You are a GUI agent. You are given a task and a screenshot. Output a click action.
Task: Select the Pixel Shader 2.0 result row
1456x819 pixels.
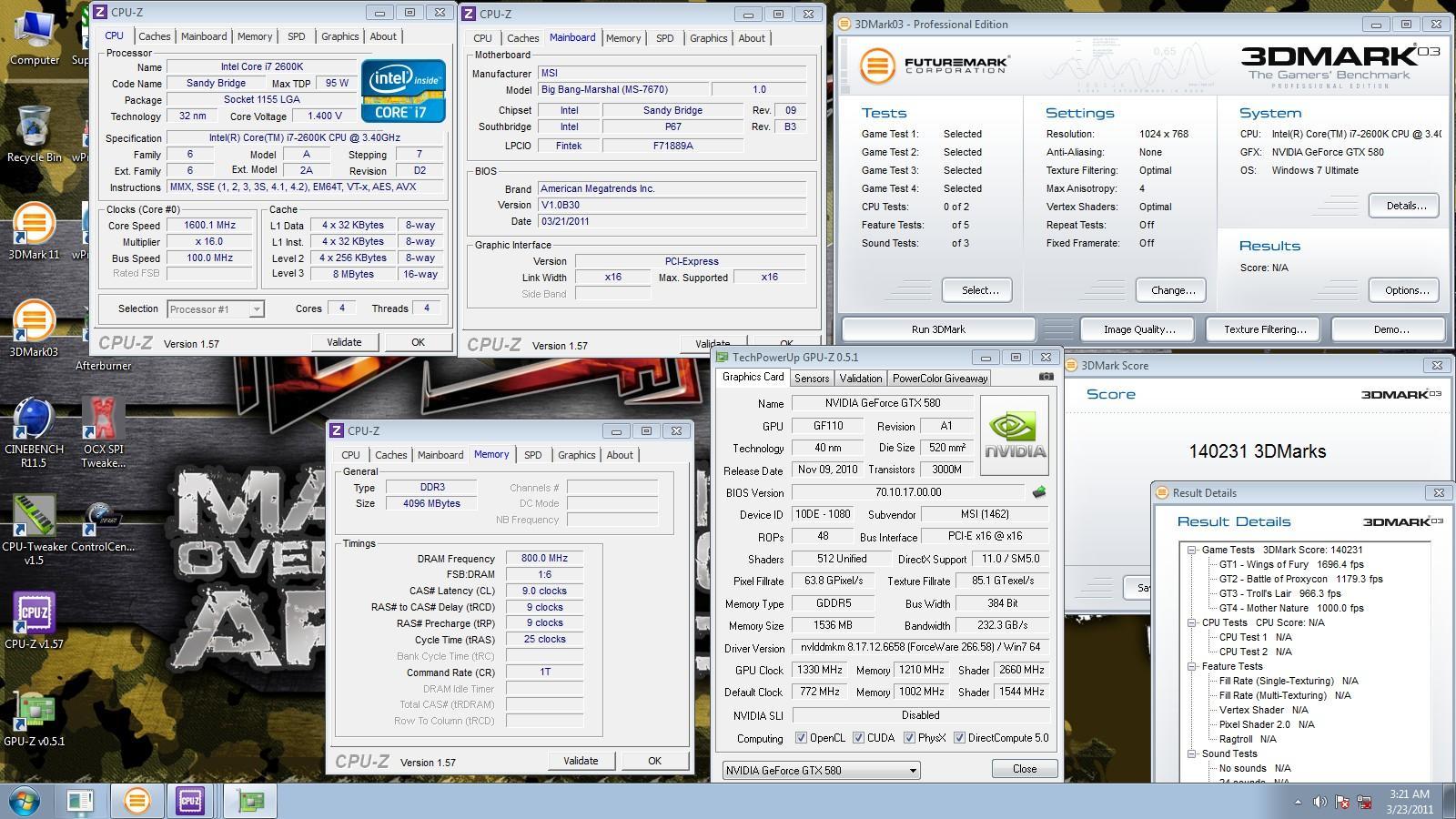(x=1266, y=724)
